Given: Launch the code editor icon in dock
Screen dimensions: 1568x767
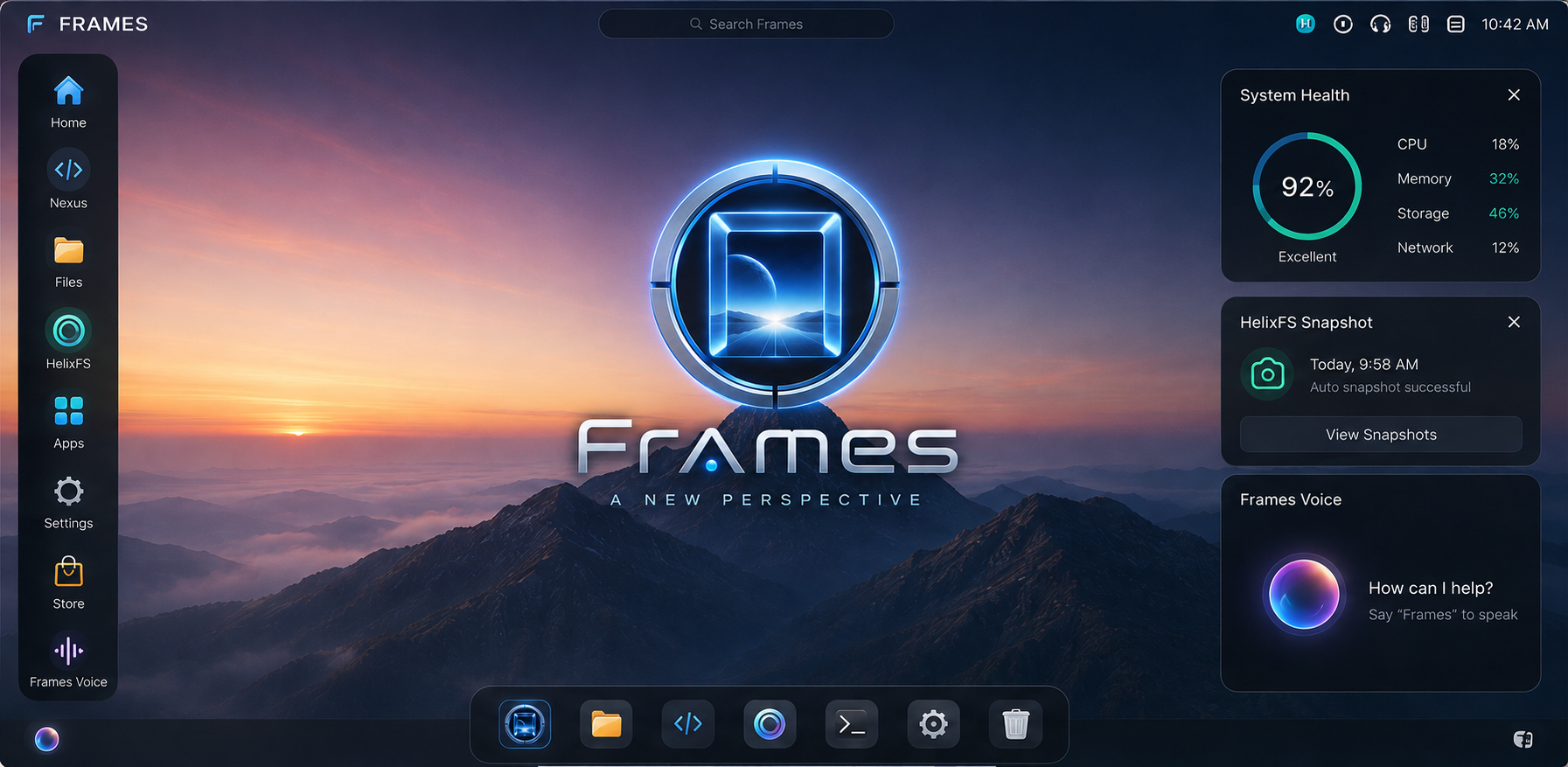Looking at the screenshot, I should [x=688, y=724].
